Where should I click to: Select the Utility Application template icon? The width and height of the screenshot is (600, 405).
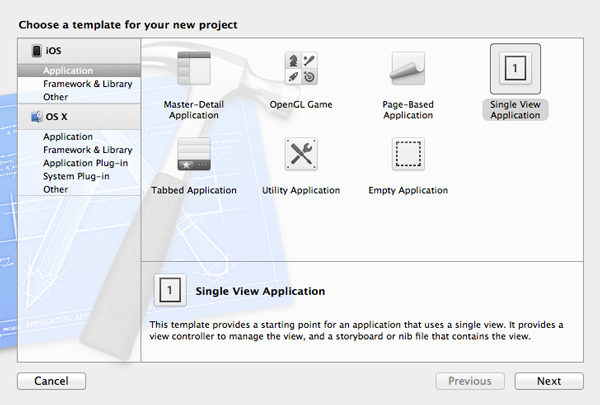(301, 155)
